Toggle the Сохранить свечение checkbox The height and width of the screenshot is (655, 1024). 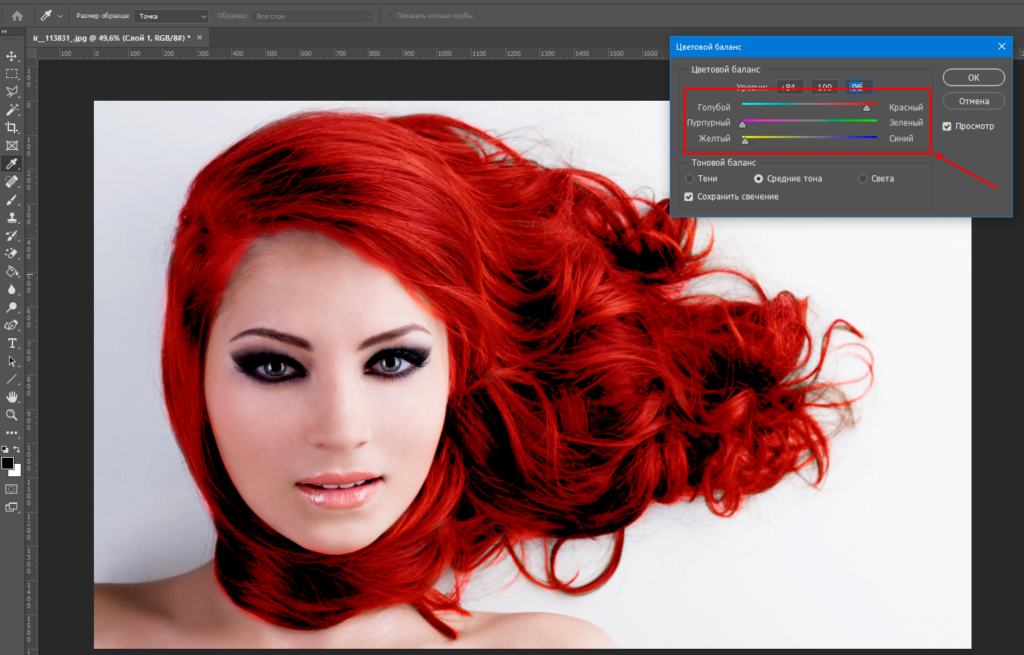688,197
